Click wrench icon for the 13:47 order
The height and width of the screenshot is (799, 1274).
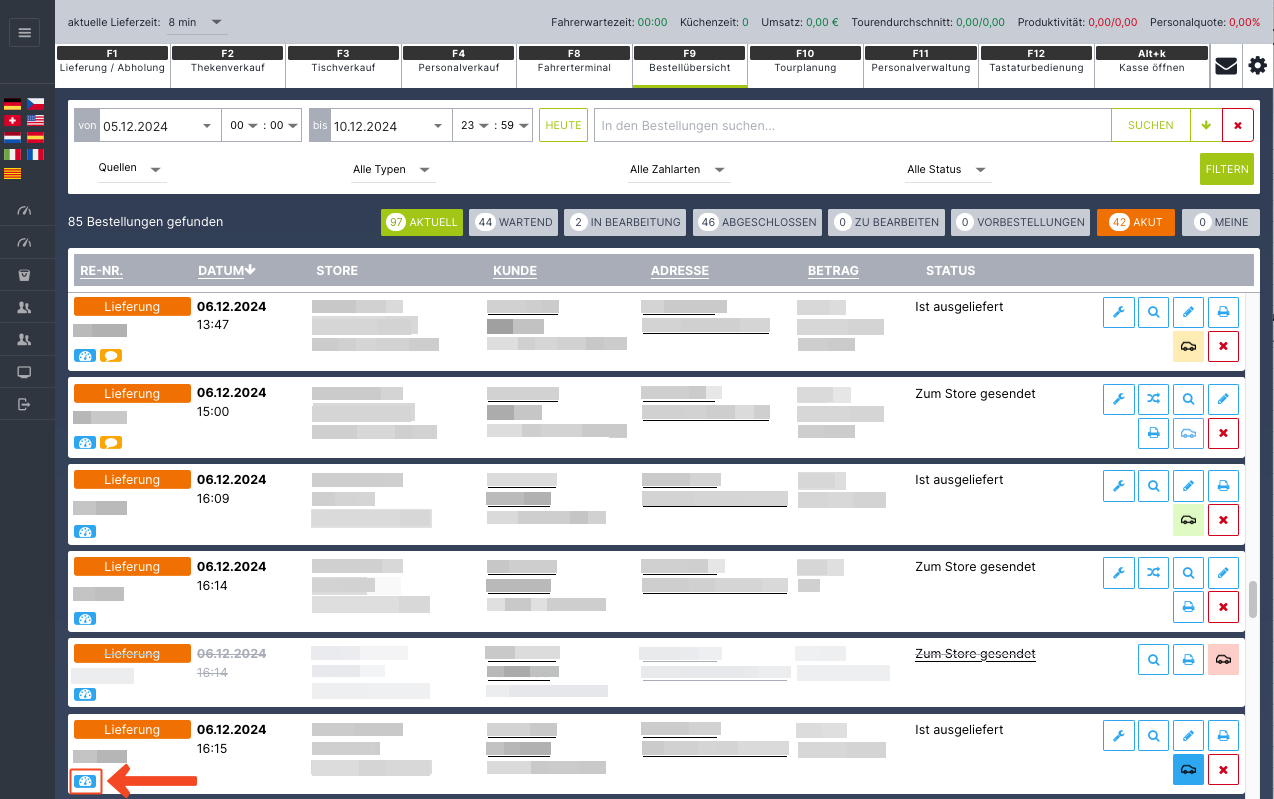coord(1119,312)
